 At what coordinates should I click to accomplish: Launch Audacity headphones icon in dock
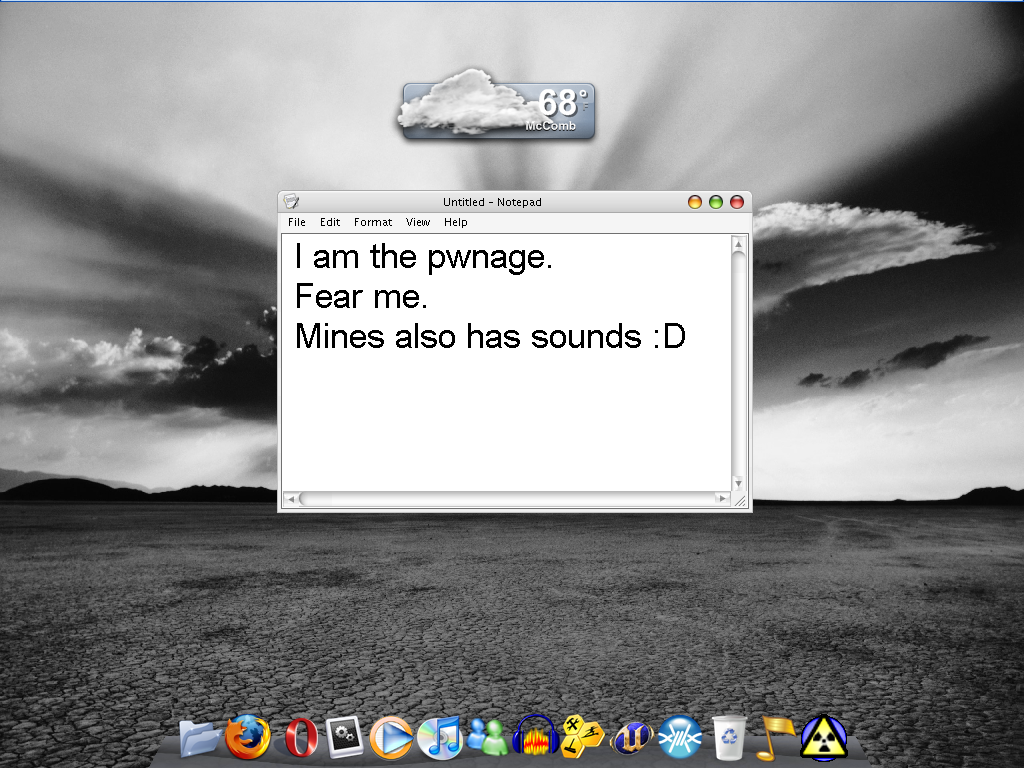(x=535, y=739)
